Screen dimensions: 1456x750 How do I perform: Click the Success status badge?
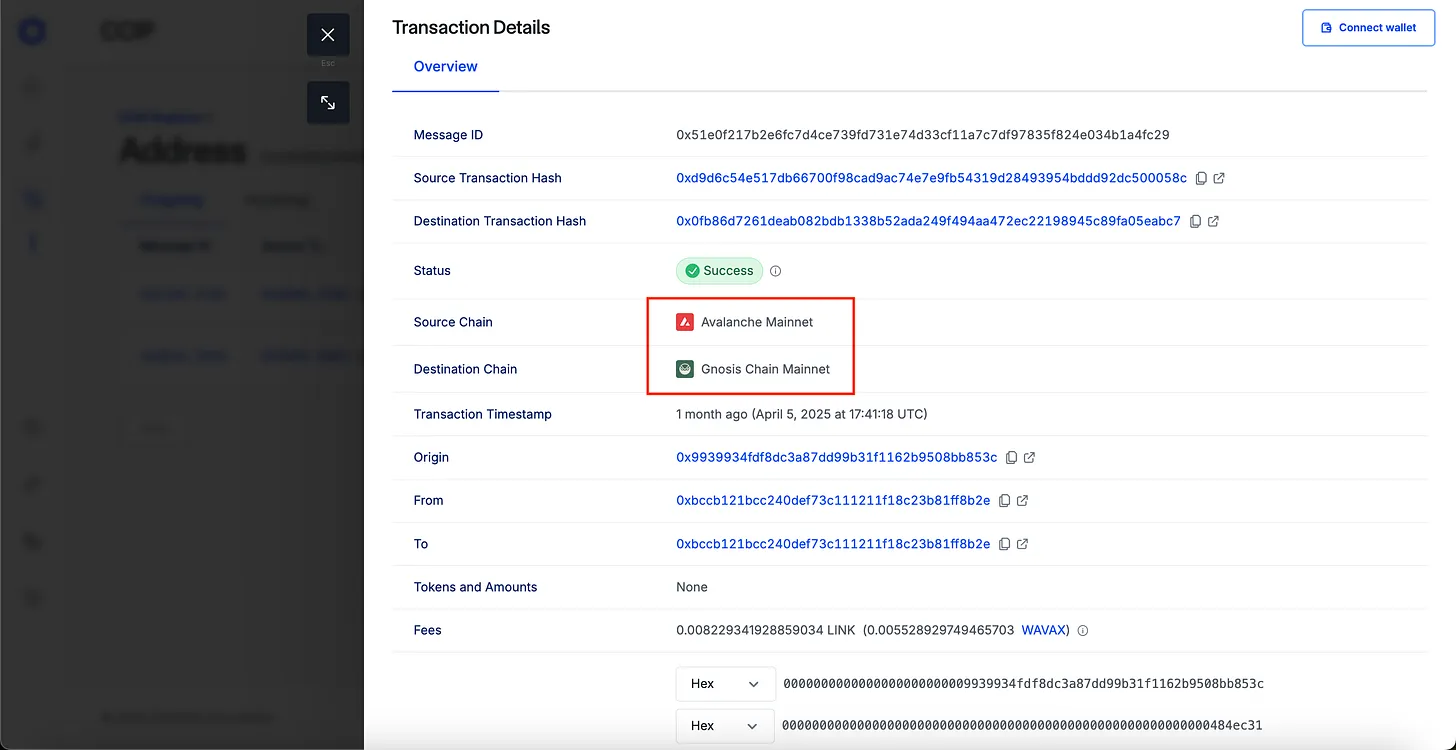pyautogui.click(x=719, y=271)
